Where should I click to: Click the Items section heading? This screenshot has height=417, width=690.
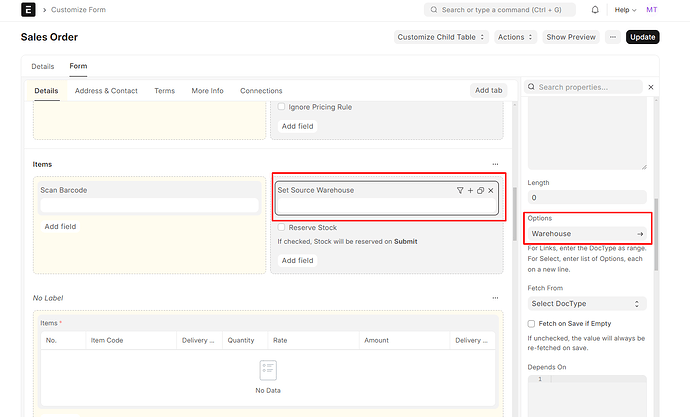pos(42,164)
